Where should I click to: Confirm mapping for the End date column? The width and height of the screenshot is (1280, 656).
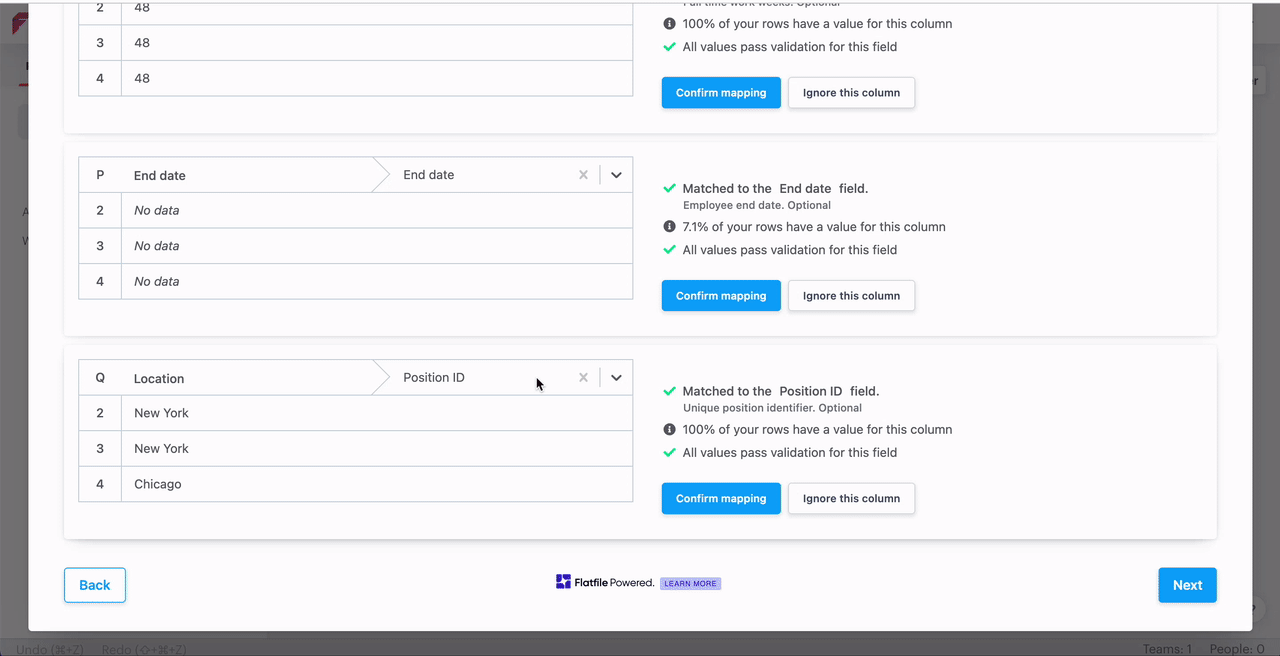720,296
